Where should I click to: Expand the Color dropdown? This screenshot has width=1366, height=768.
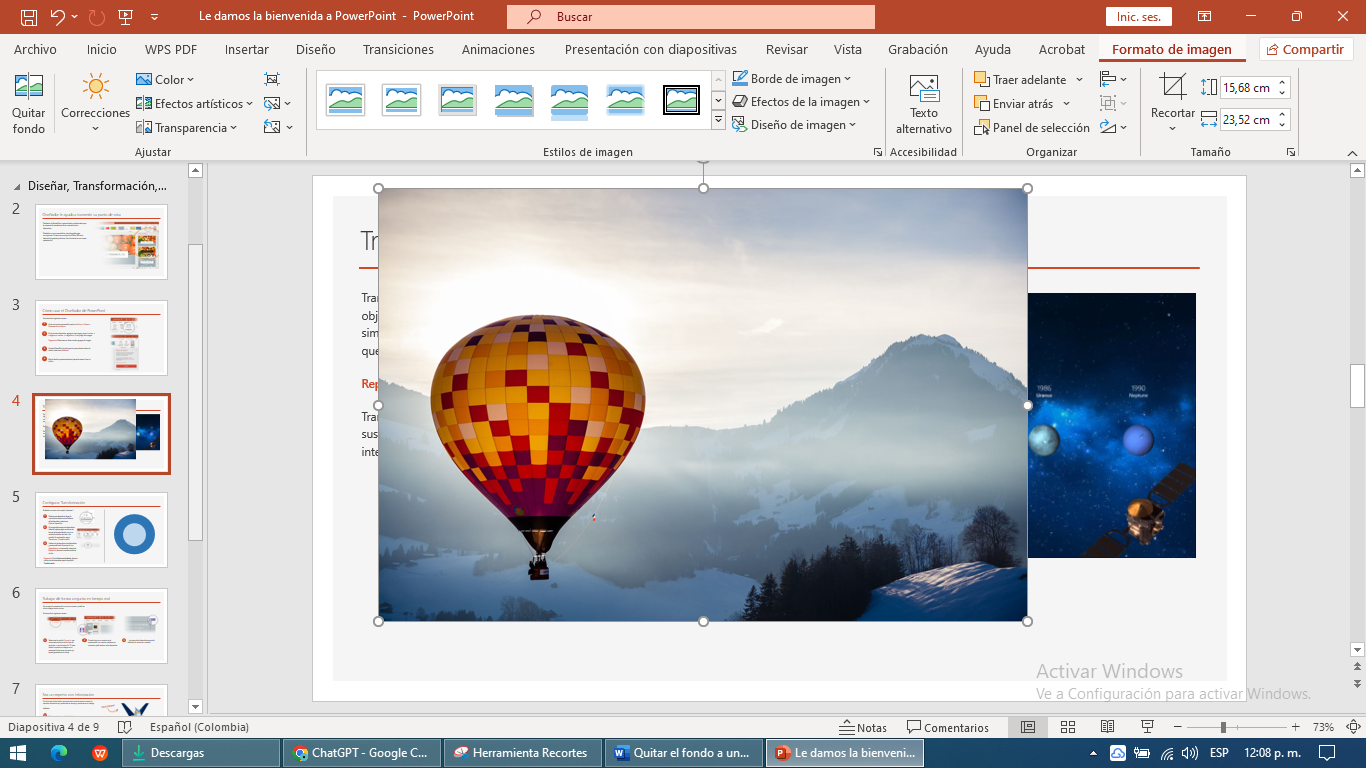point(166,79)
